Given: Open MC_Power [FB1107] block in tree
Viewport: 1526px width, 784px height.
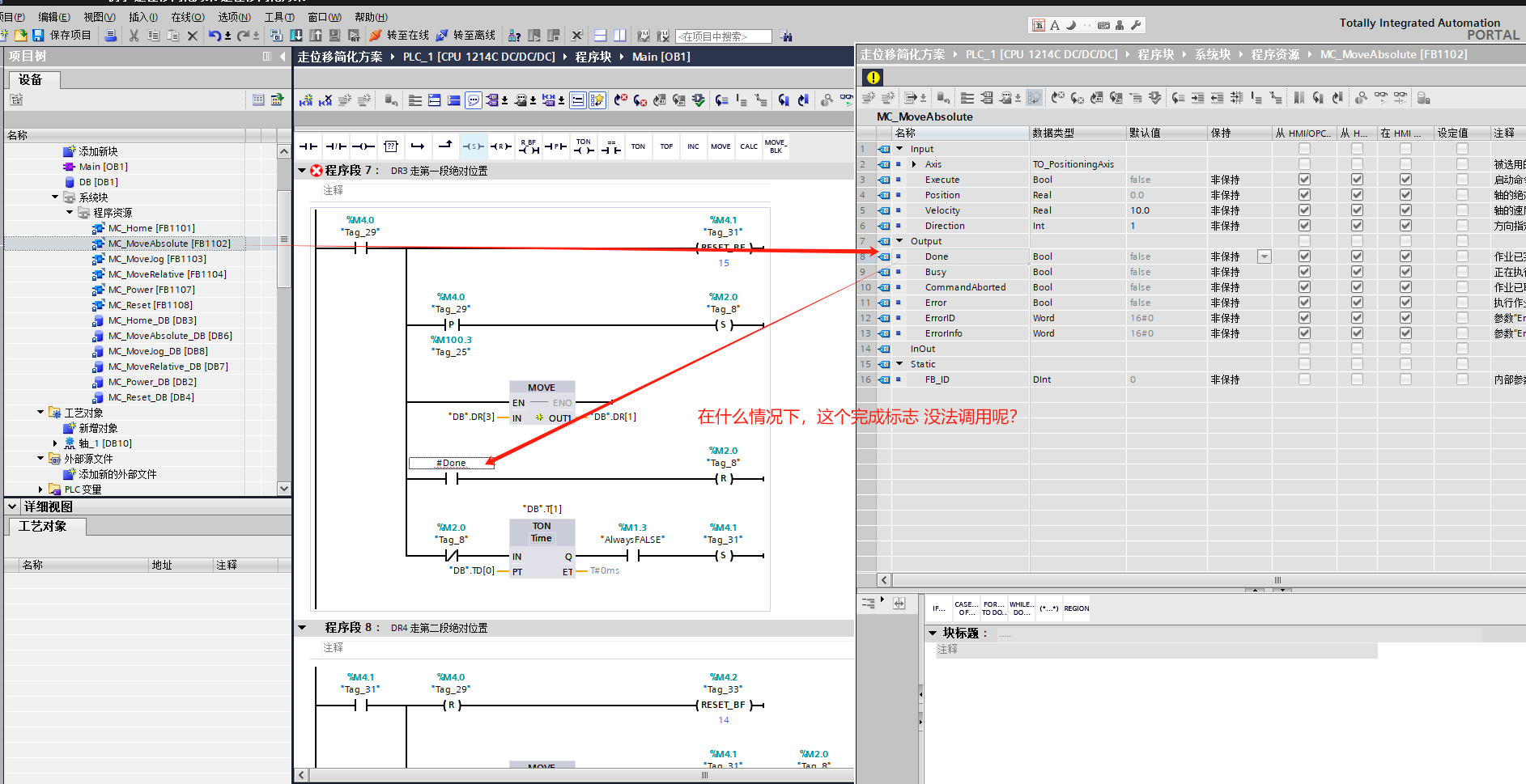Looking at the screenshot, I should pyautogui.click(x=151, y=290).
